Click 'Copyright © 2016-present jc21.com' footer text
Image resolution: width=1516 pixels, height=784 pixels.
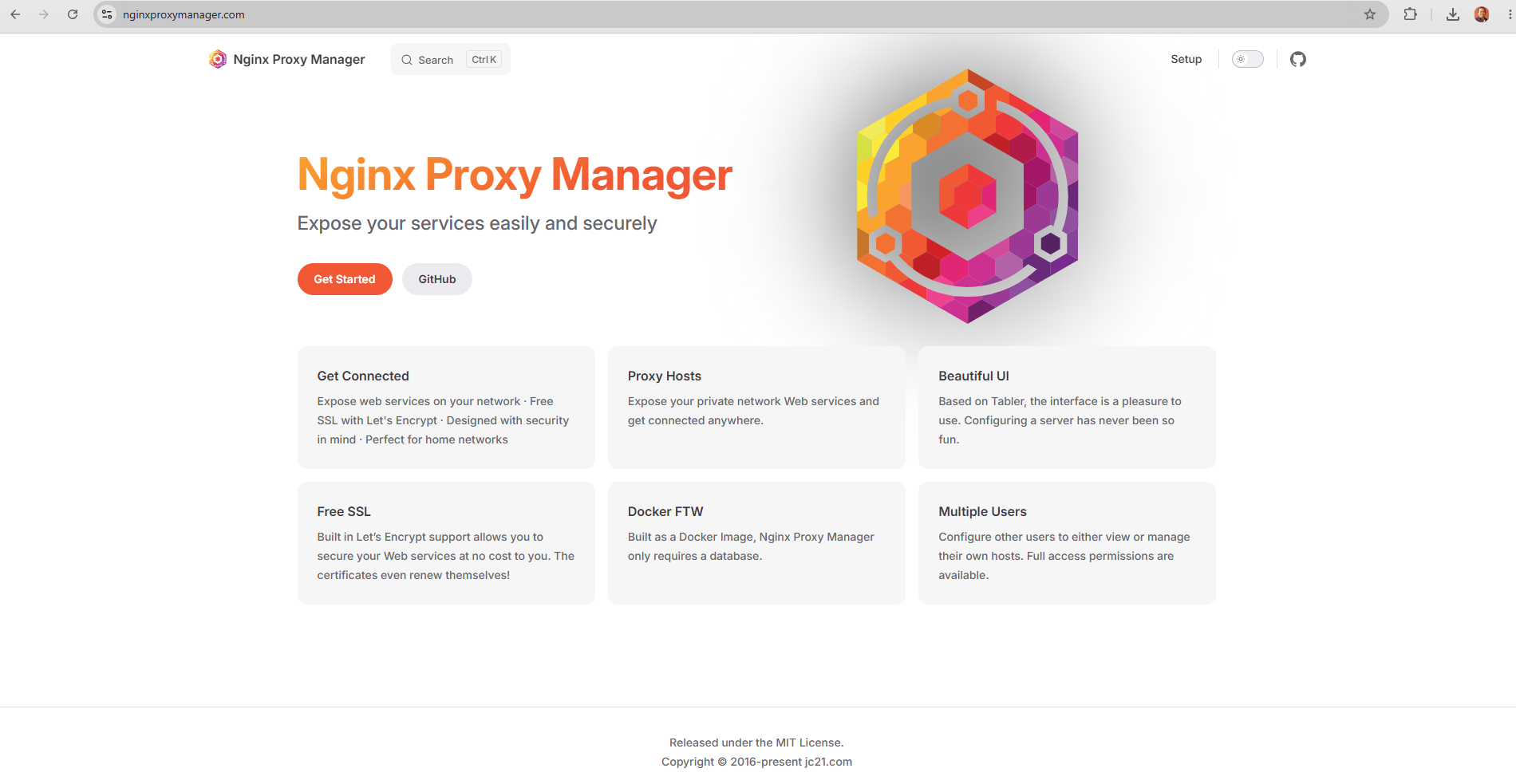point(756,762)
